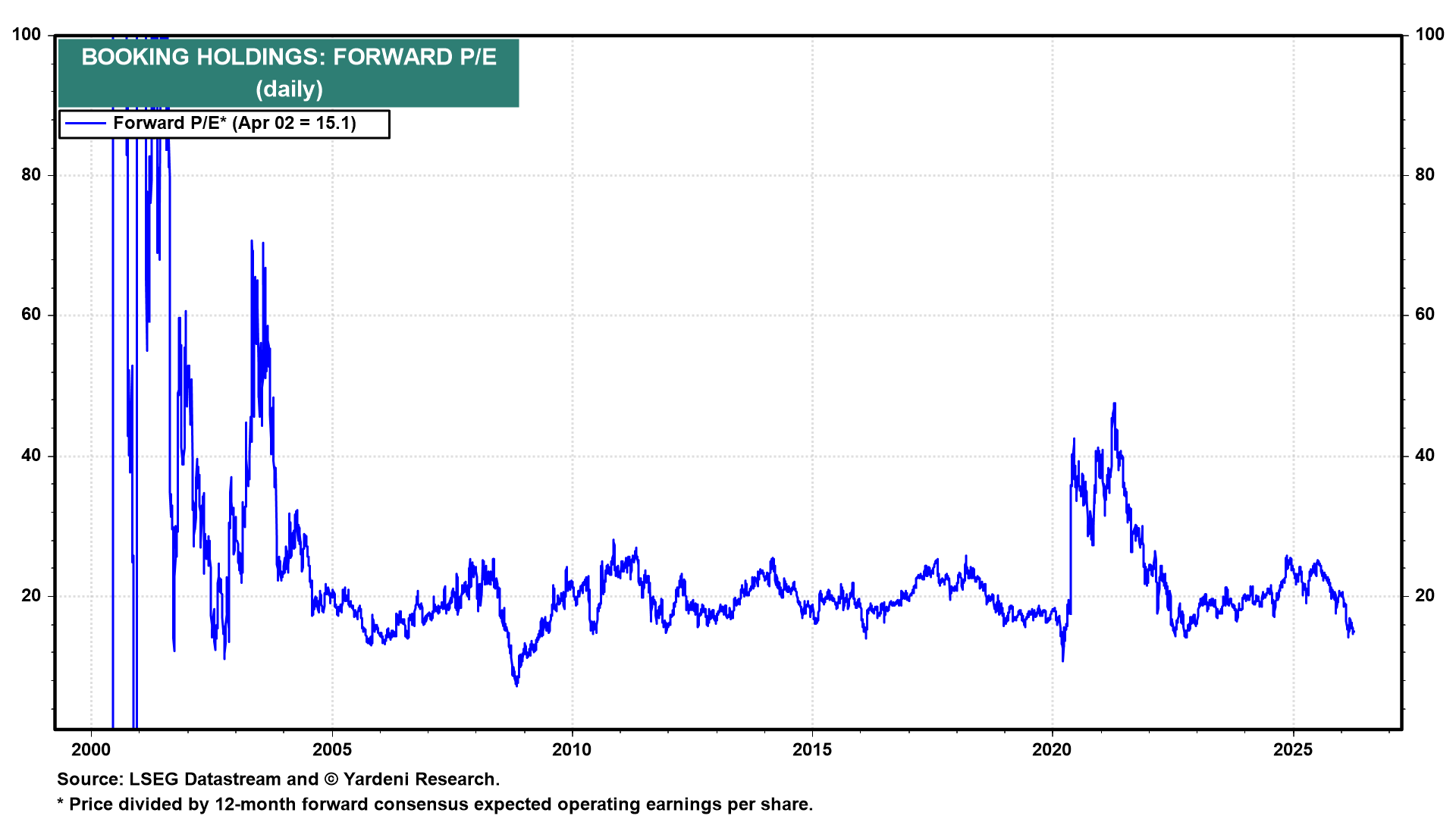Click the chart title BOOKING HOLDINGS: FORWARD P/E

tap(288, 57)
